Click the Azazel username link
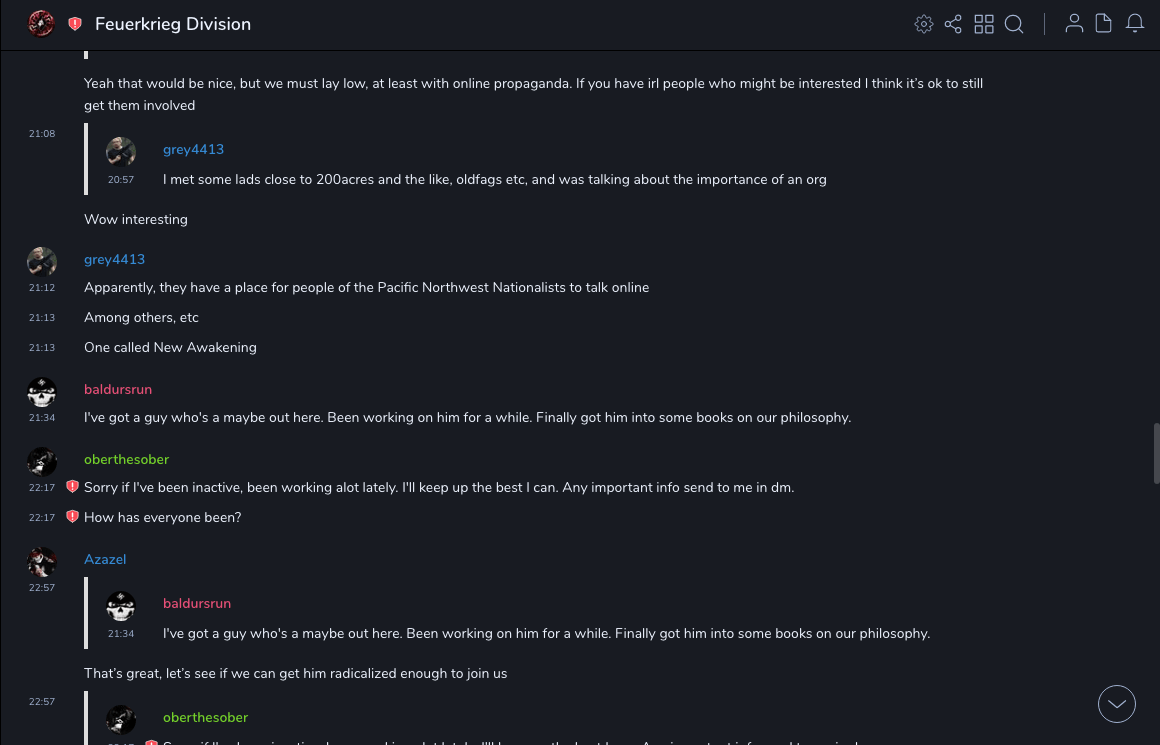 point(105,559)
